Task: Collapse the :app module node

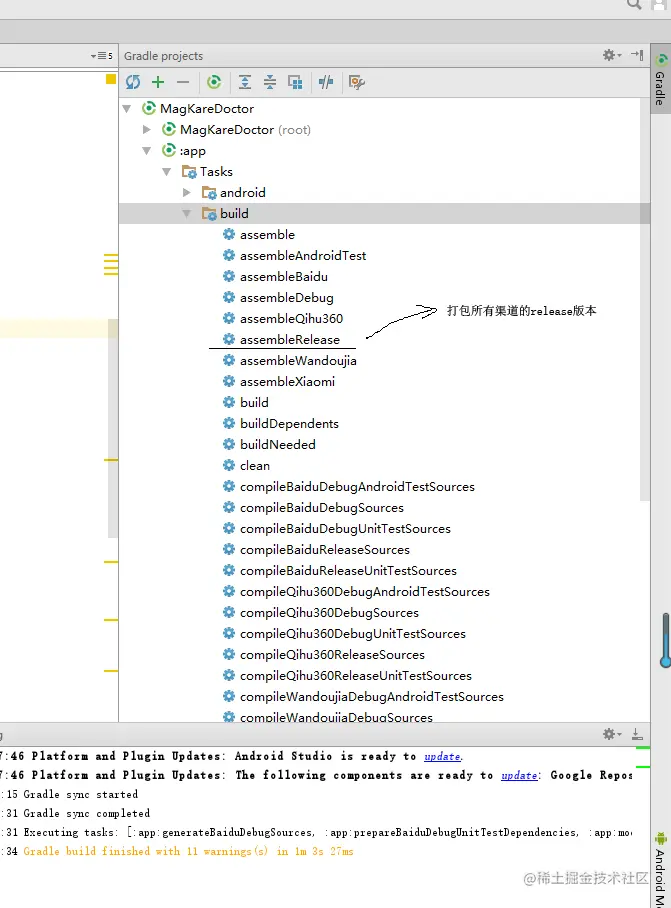Action: pyautogui.click(x=147, y=151)
